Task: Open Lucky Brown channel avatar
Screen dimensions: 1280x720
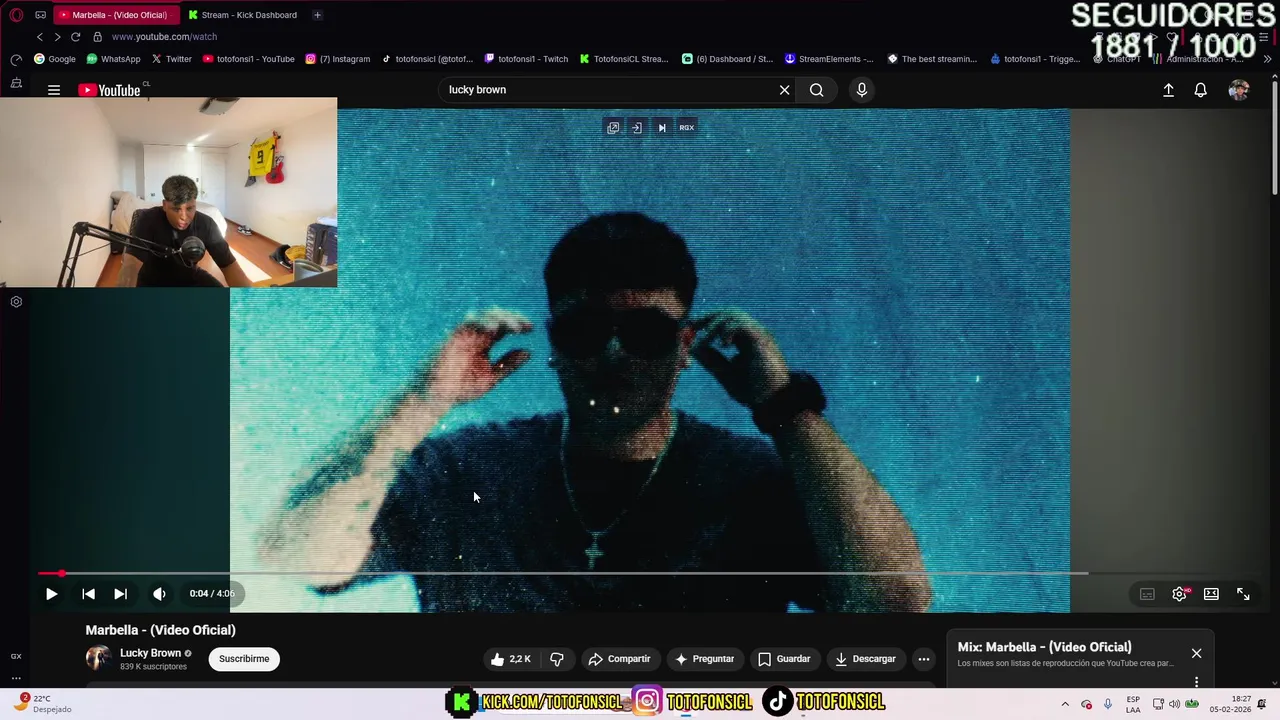Action: tap(98, 658)
